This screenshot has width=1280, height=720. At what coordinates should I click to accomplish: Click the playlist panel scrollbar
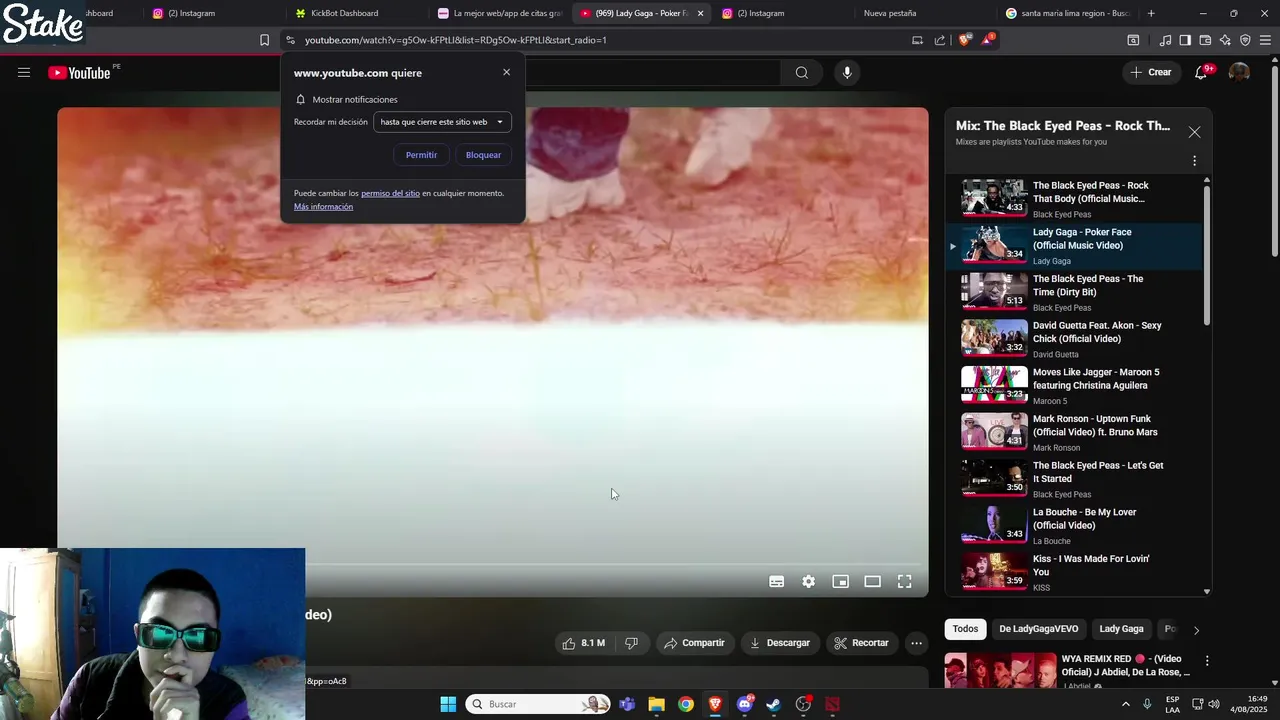pyautogui.click(x=1206, y=255)
